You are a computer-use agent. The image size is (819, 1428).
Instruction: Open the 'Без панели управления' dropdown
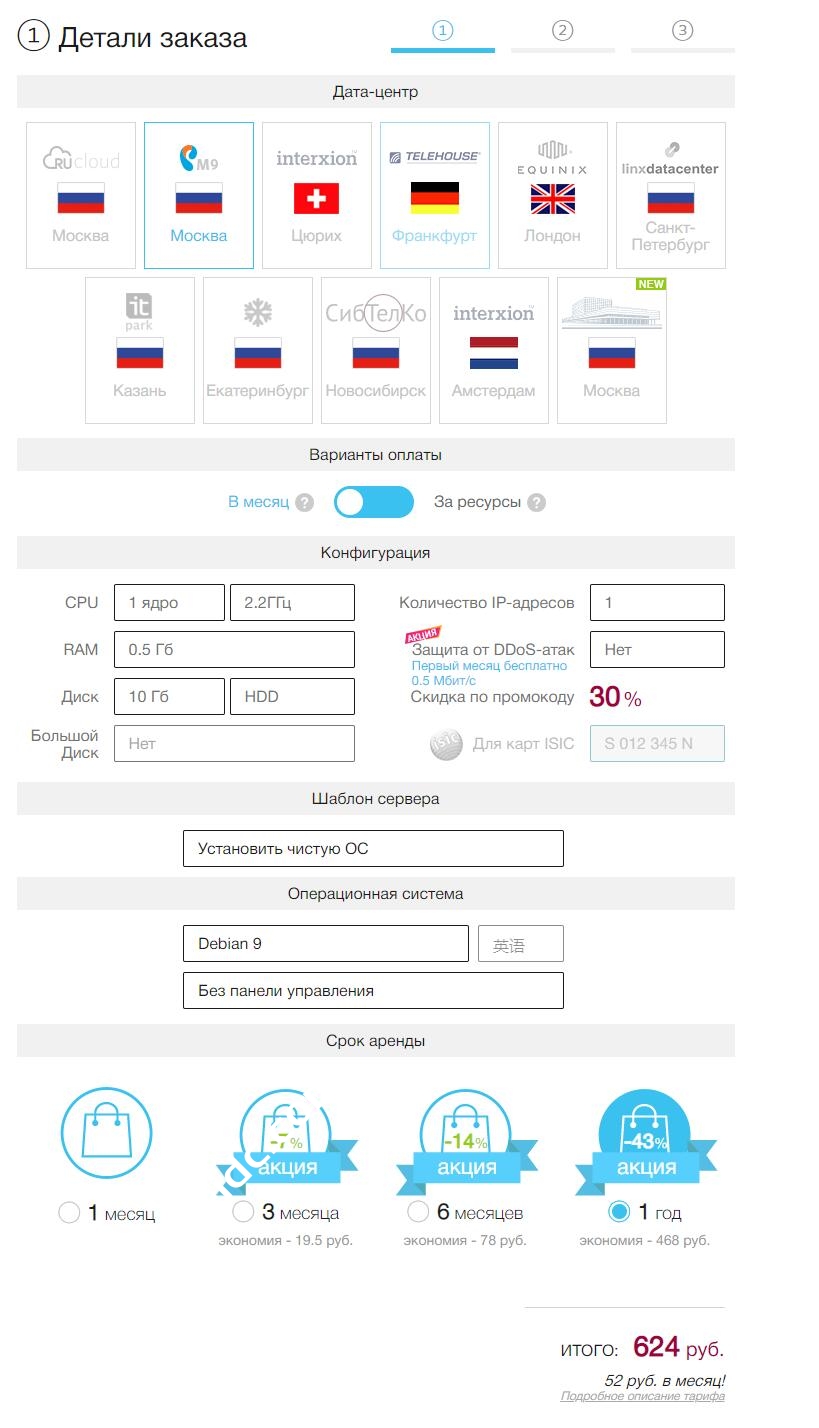click(373, 991)
